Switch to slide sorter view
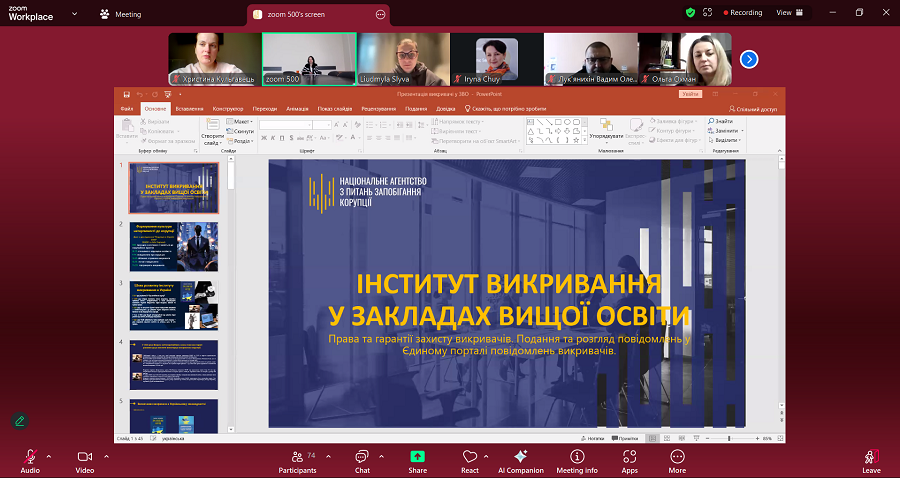The image size is (900, 478). [666, 438]
